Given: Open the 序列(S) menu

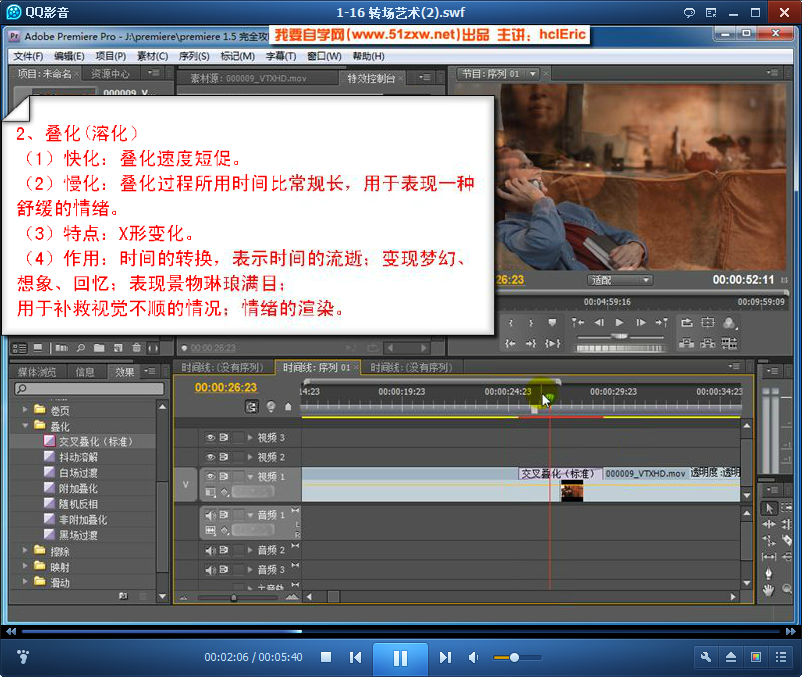Looking at the screenshot, I should 194,57.
